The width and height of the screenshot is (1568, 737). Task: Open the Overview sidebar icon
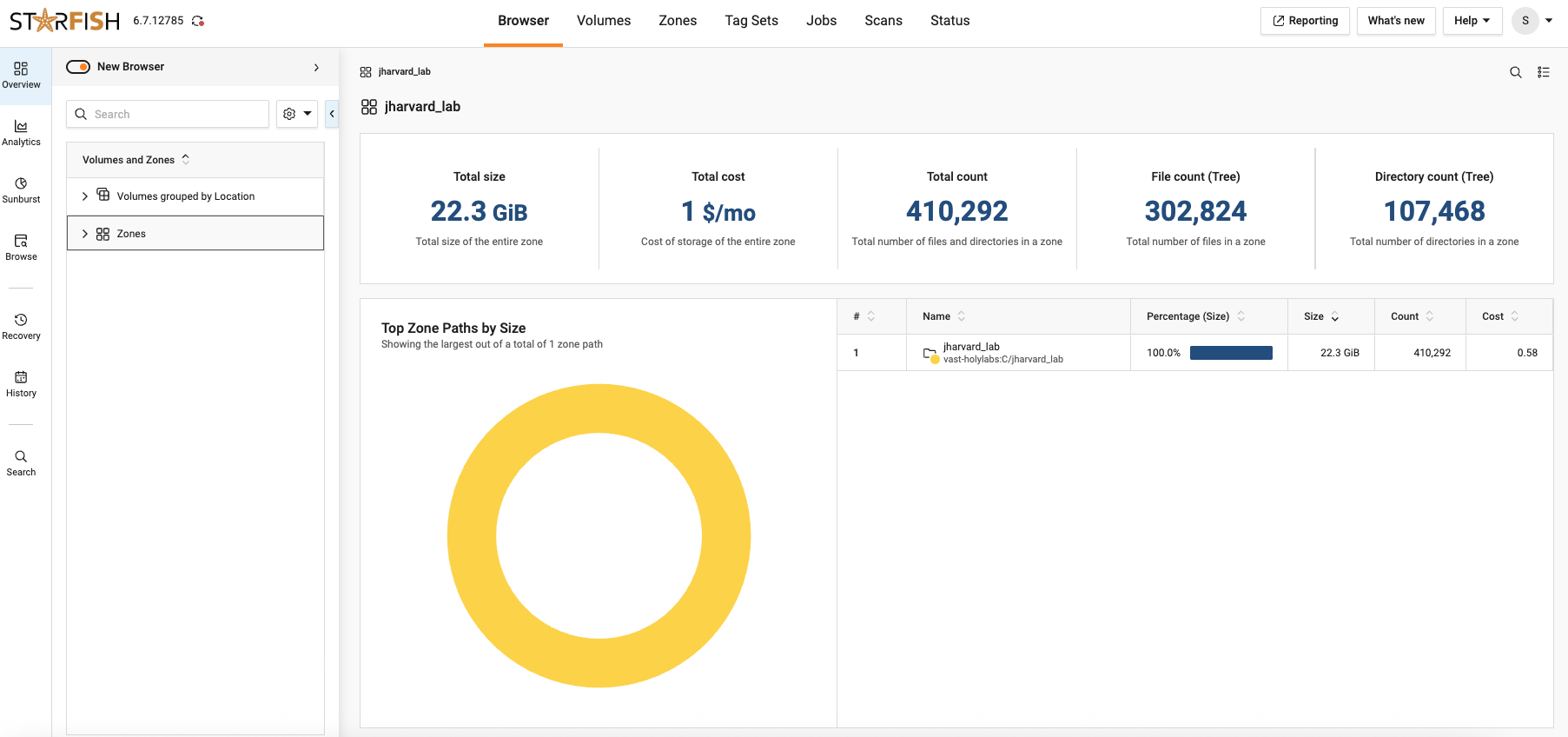click(x=21, y=75)
